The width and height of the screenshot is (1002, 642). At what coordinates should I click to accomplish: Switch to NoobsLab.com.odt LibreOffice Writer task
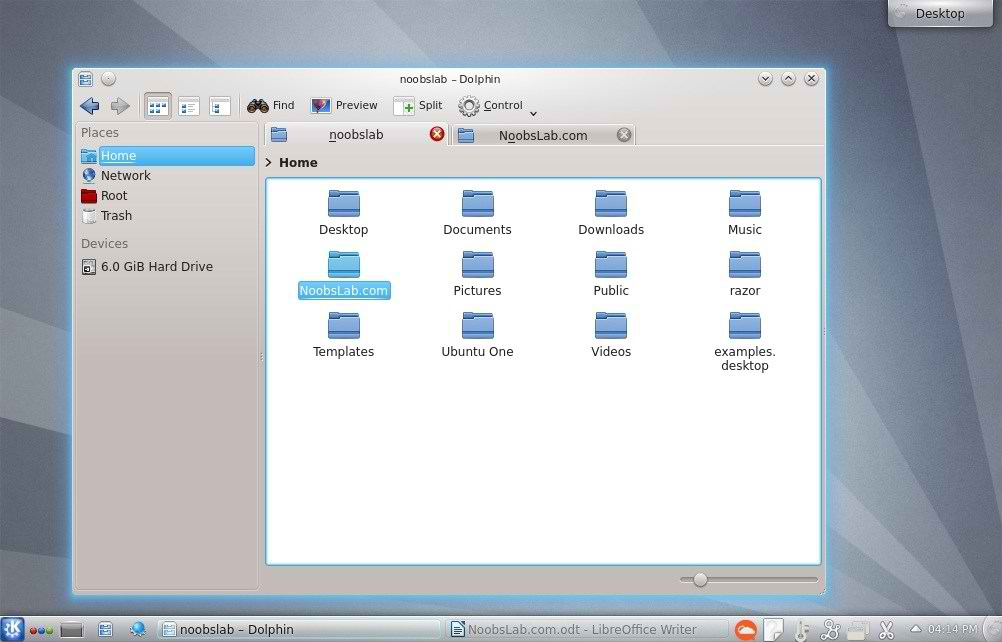587,630
